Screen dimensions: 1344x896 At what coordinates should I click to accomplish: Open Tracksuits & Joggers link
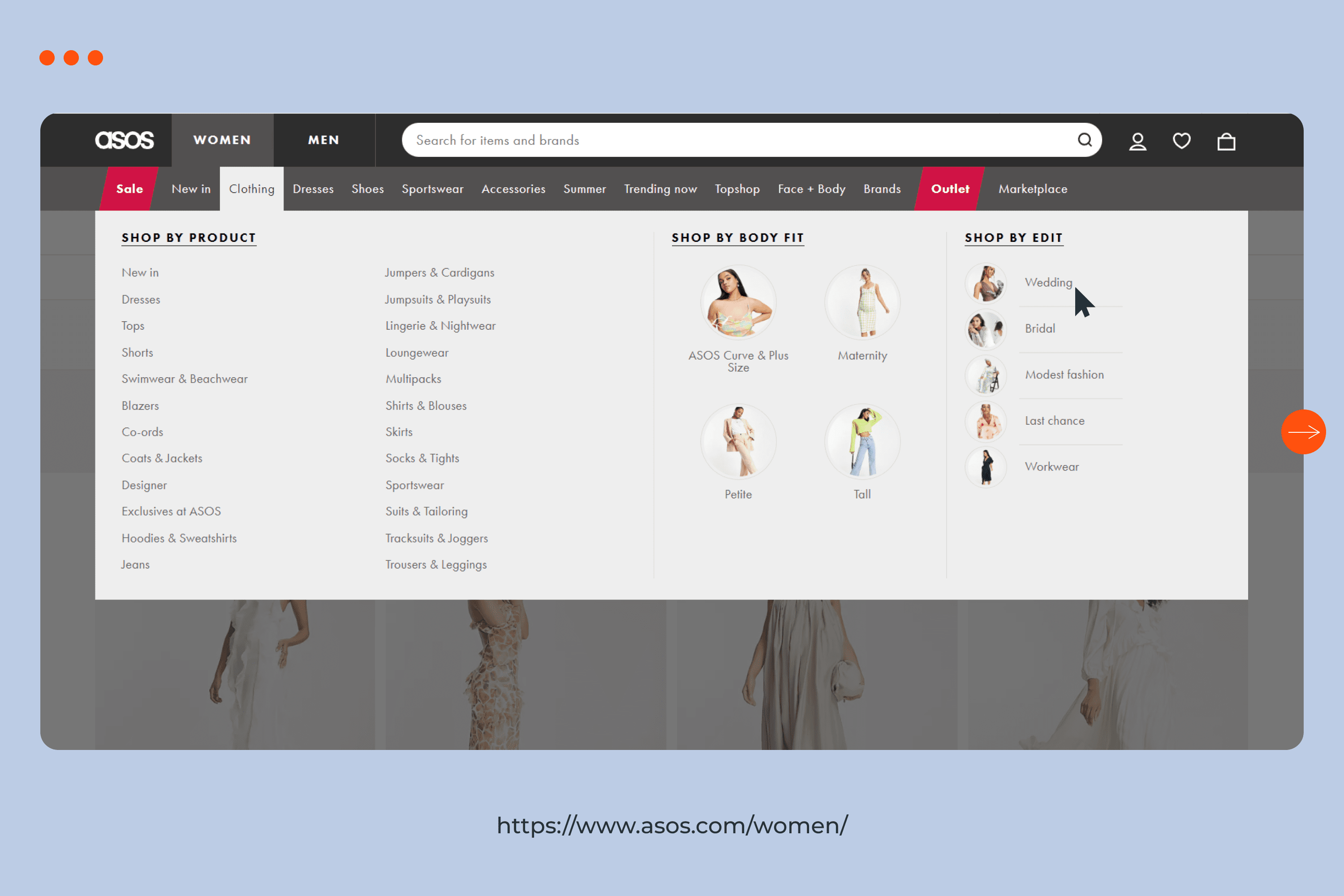click(436, 538)
